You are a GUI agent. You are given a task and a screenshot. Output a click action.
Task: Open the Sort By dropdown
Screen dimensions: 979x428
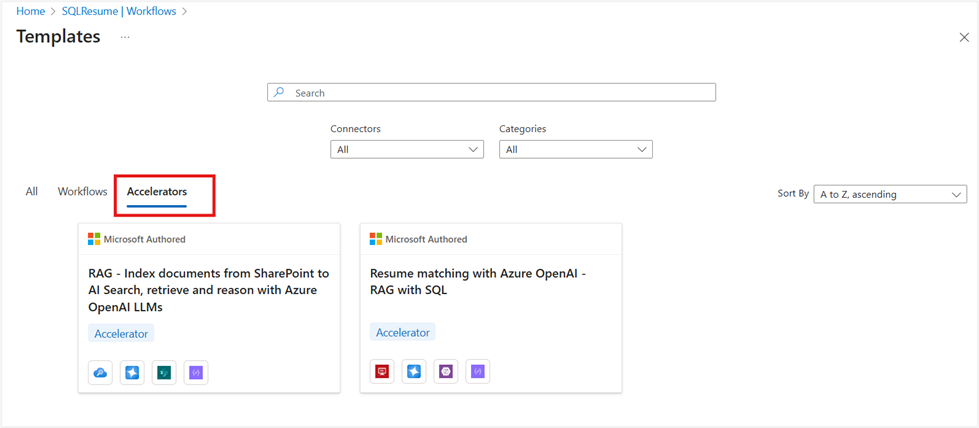point(890,194)
